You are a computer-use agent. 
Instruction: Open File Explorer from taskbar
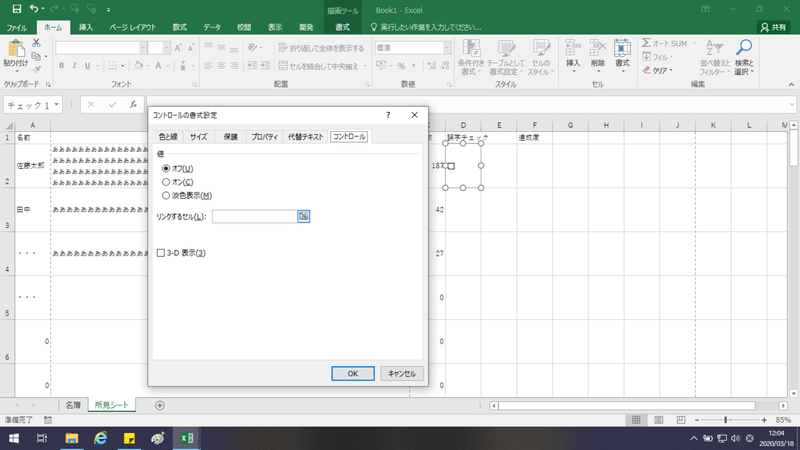71,438
